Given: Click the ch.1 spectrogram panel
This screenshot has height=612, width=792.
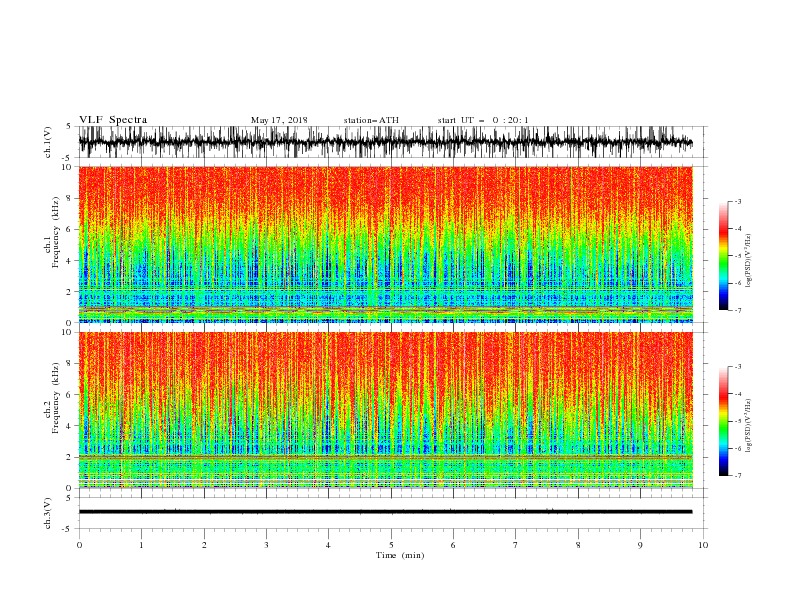Looking at the screenshot, I should 385,244.
